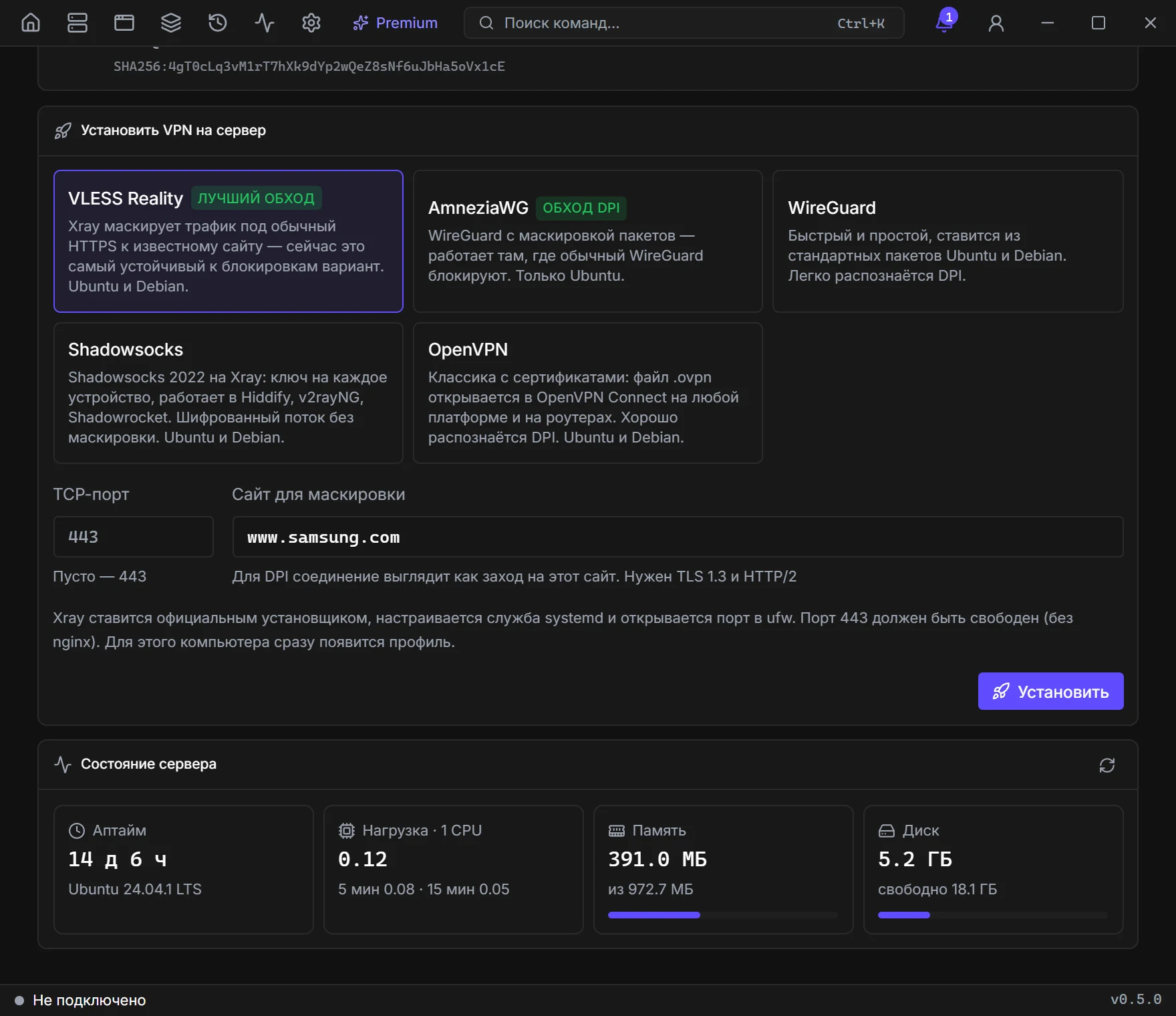This screenshot has height=1016, width=1176.
Task: Click the memory usage progress bar
Action: click(722, 915)
